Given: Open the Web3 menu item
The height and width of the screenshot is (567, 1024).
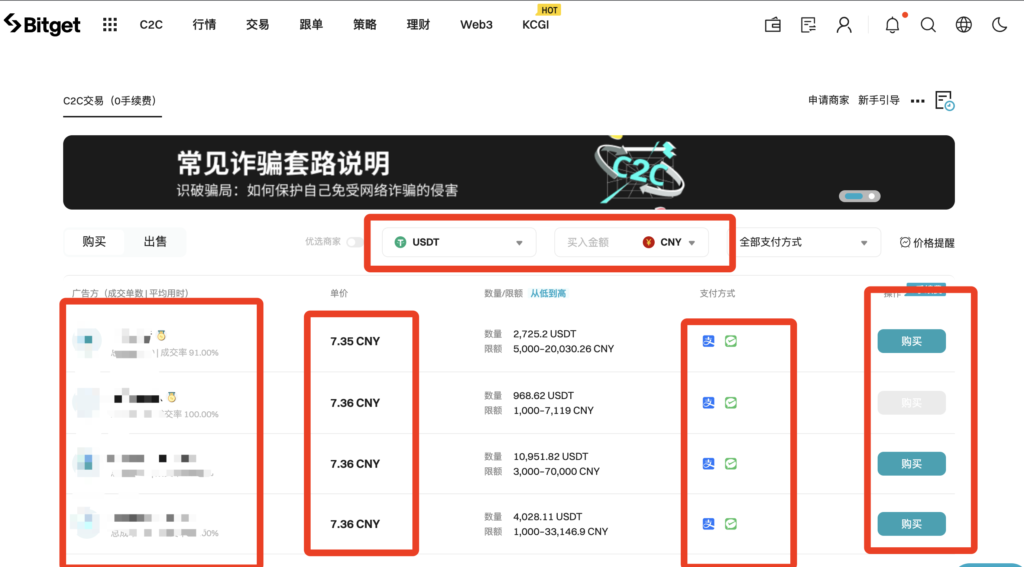Looking at the screenshot, I should [x=476, y=25].
